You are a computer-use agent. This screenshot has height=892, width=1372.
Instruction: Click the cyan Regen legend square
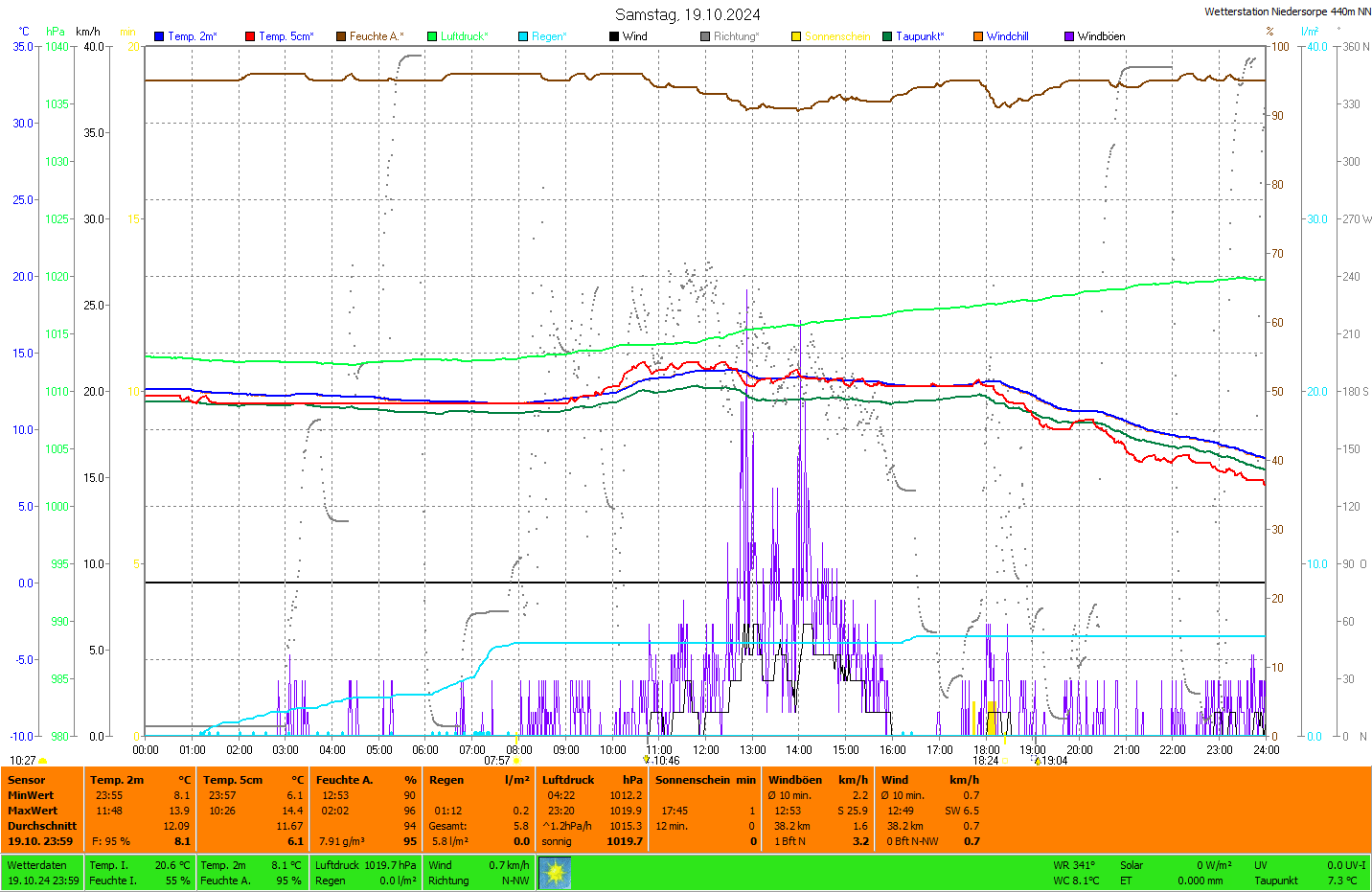click(x=523, y=36)
